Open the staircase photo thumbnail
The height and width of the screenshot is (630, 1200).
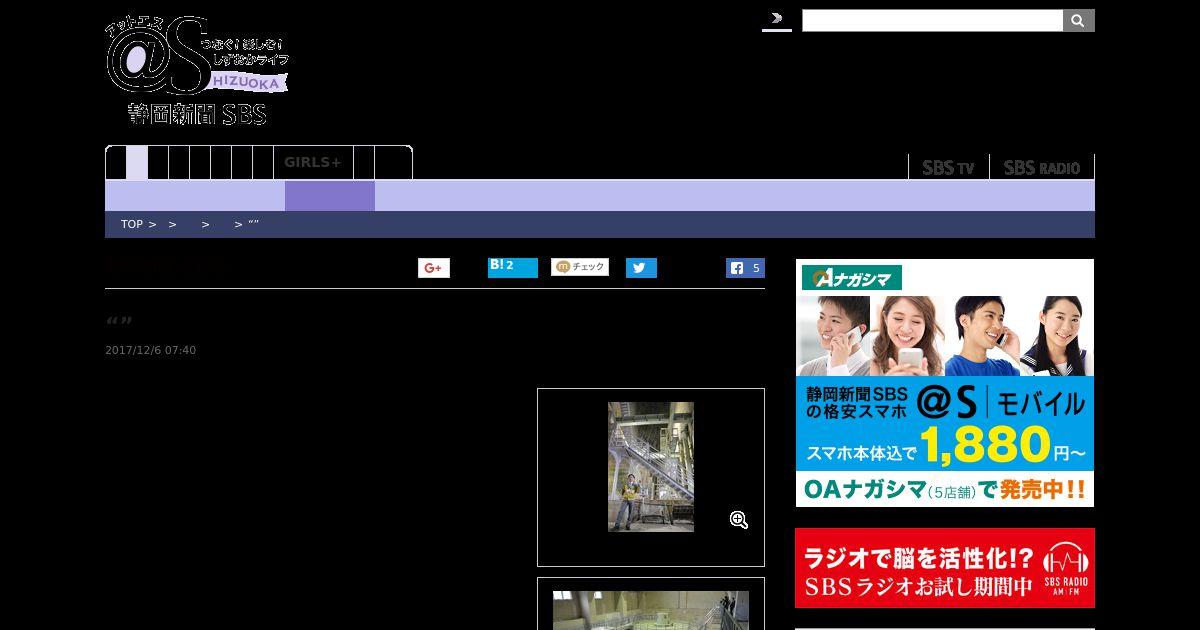coord(651,467)
